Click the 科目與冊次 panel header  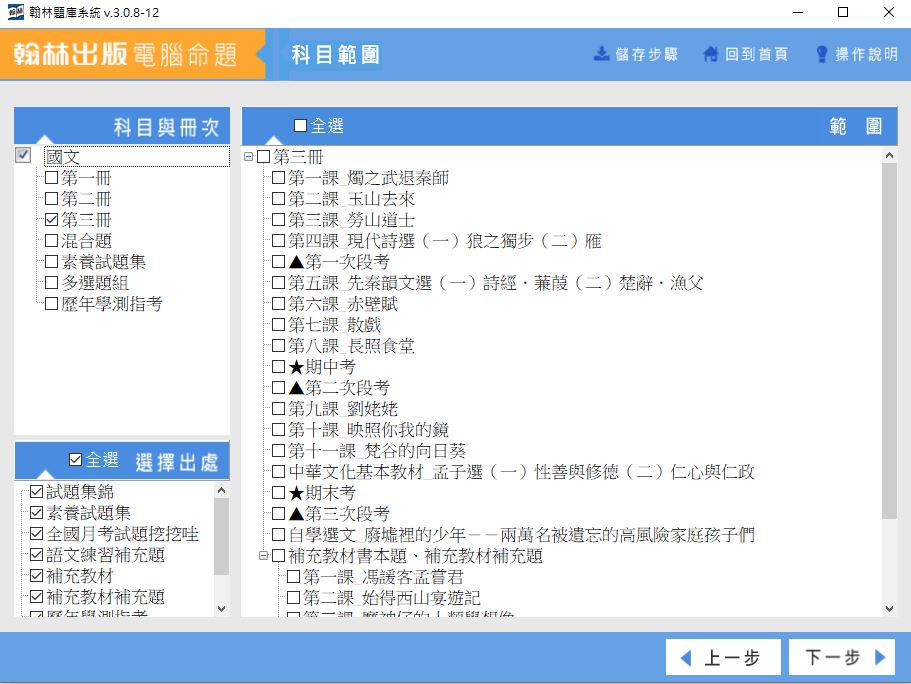(122, 126)
